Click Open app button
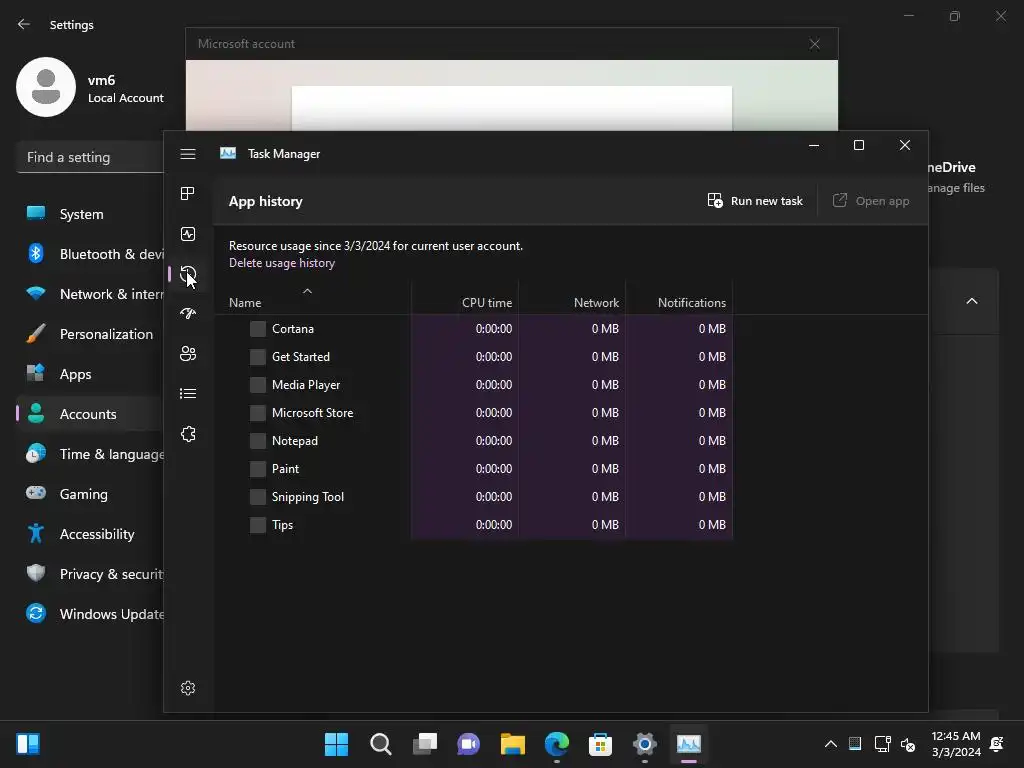This screenshot has height=768, width=1024. (871, 201)
